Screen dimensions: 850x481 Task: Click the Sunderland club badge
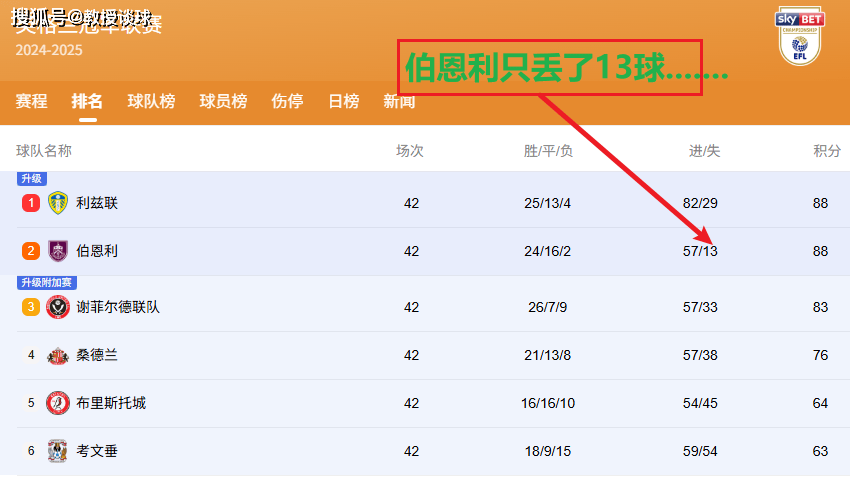click(x=58, y=355)
